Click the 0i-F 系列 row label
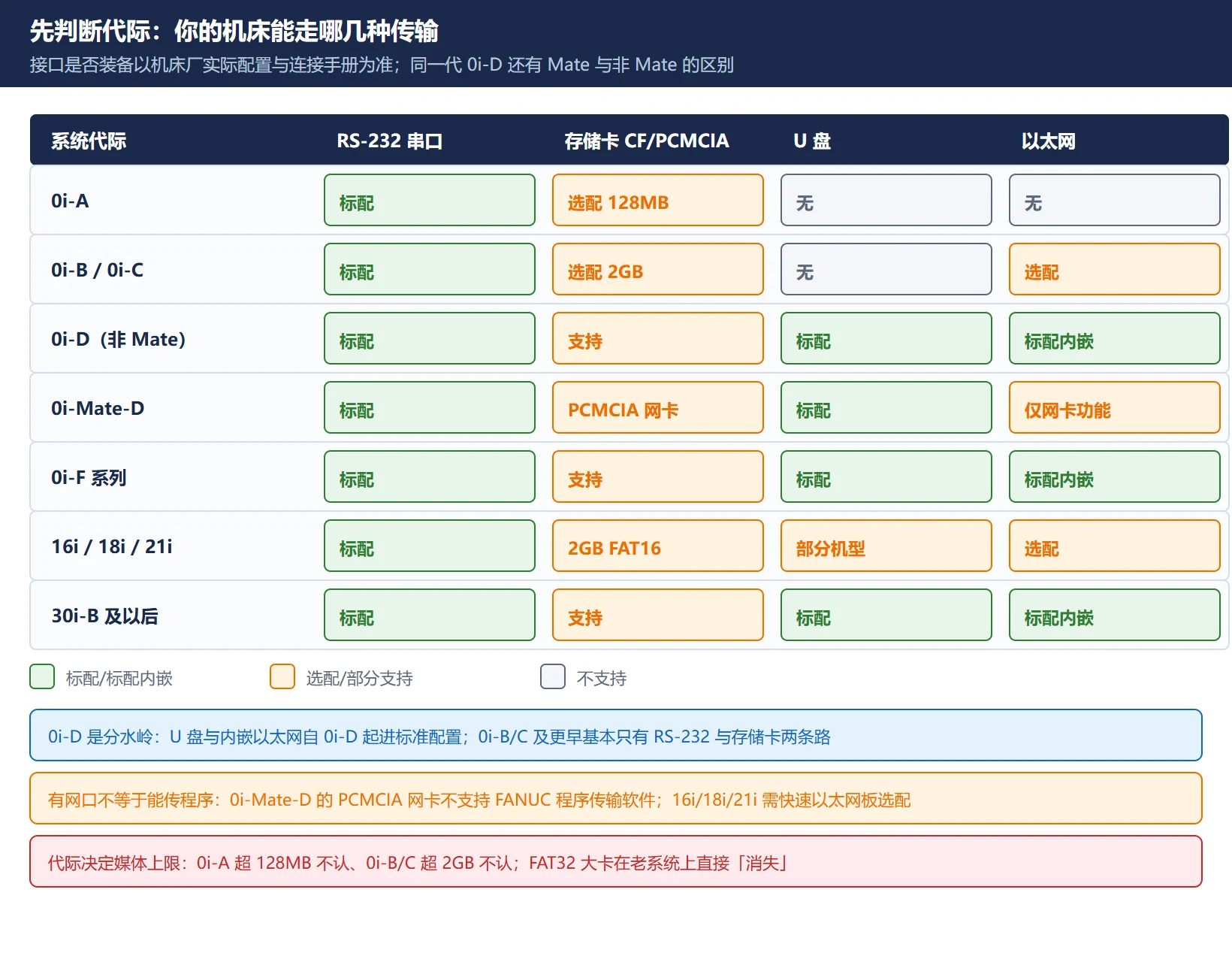 click(89, 477)
